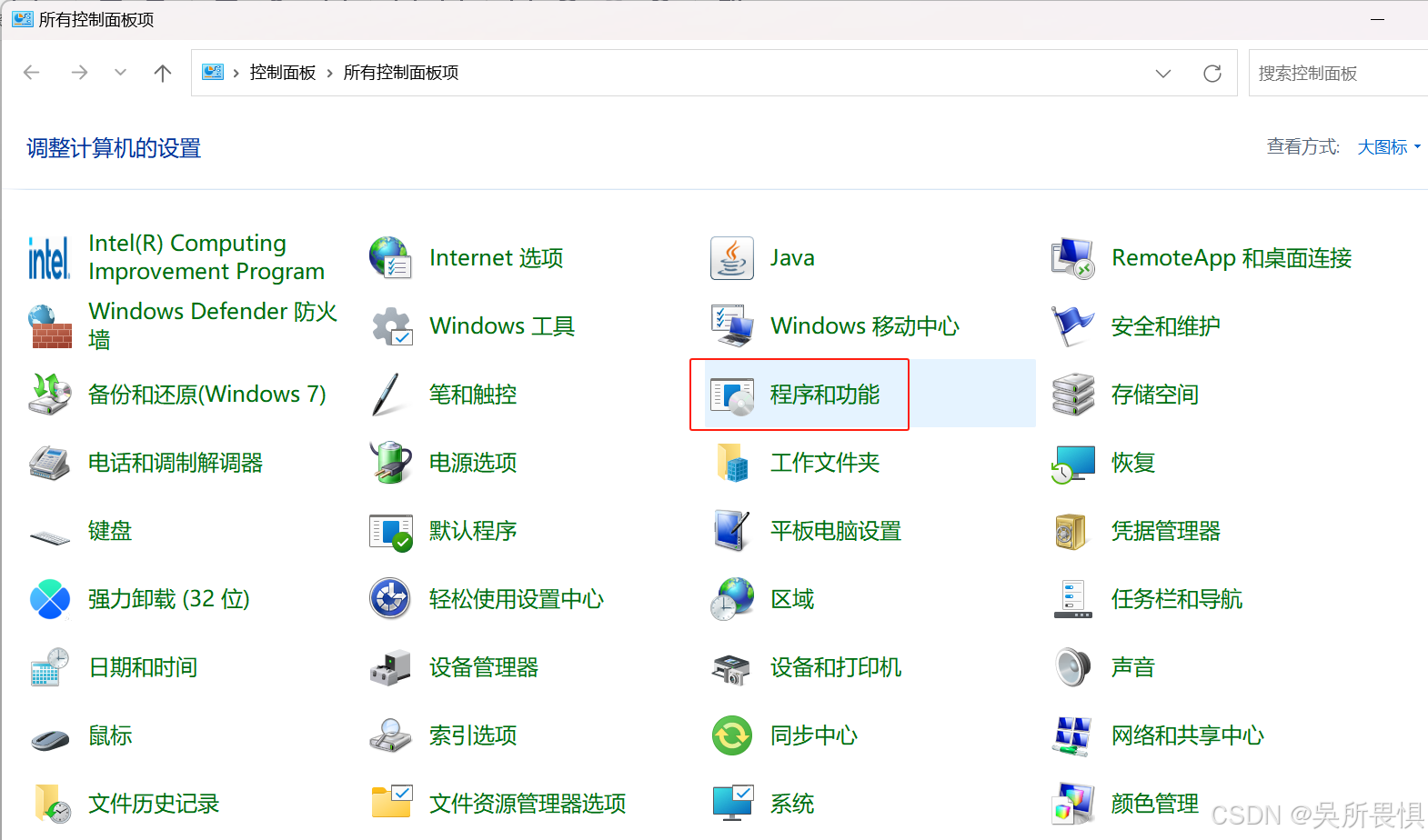Viewport: 1428px width, 840px height.
Task: Expand the chevron after 控制面板 in path
Action: coord(330,73)
